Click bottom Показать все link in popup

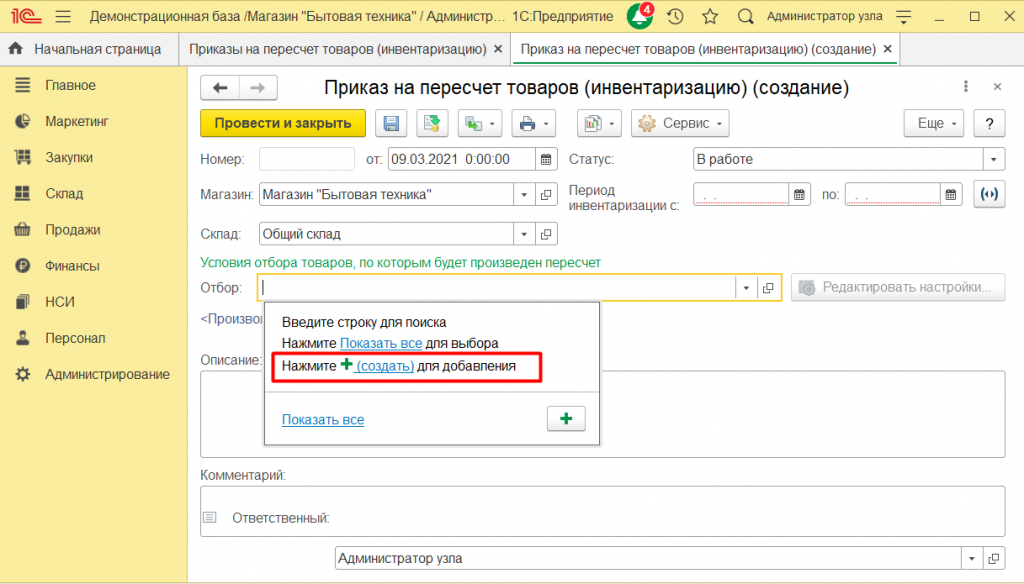[323, 419]
